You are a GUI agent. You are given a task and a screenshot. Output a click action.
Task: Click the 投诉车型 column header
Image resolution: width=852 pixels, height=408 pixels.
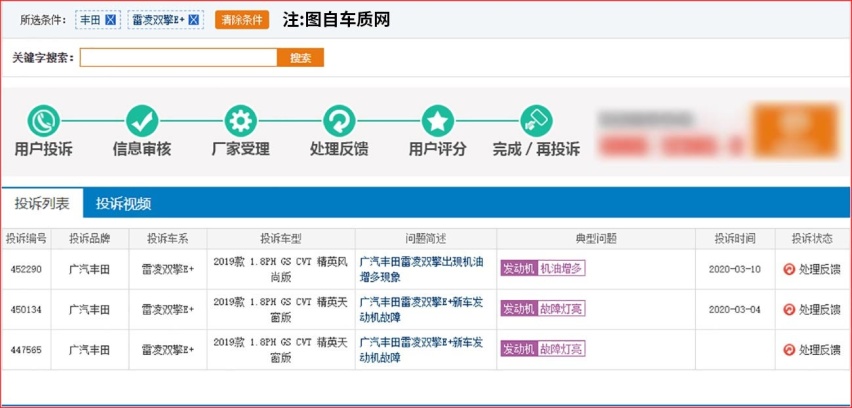click(281, 238)
